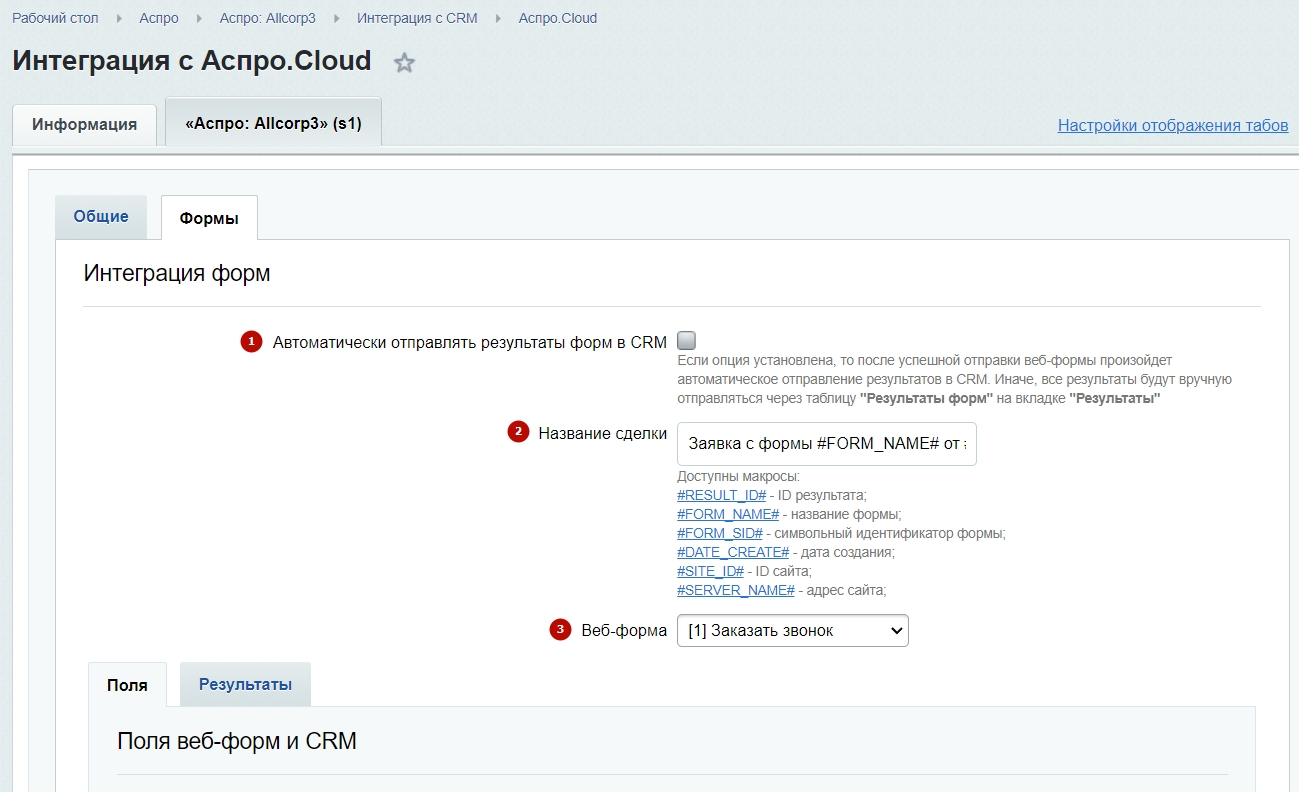Open the Аспро: Allcorp3 breadcrumb
The image size is (1299, 792).
[x=267, y=18]
